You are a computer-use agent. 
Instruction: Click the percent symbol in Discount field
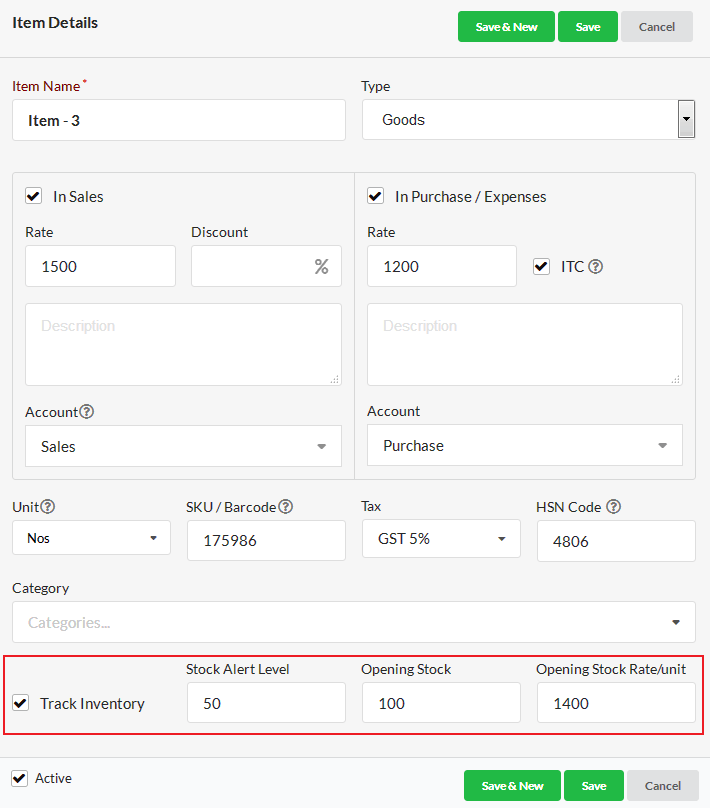(322, 266)
